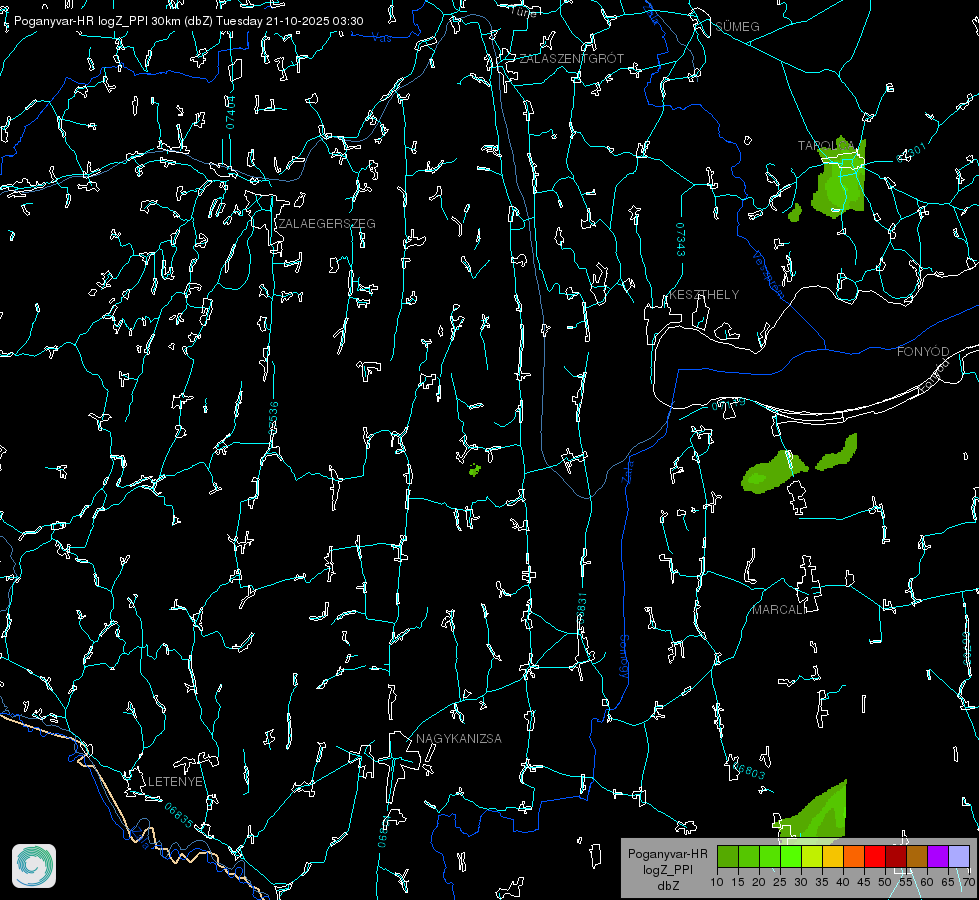Click the blue Zala river label
The width and height of the screenshot is (979, 900).
(628, 470)
